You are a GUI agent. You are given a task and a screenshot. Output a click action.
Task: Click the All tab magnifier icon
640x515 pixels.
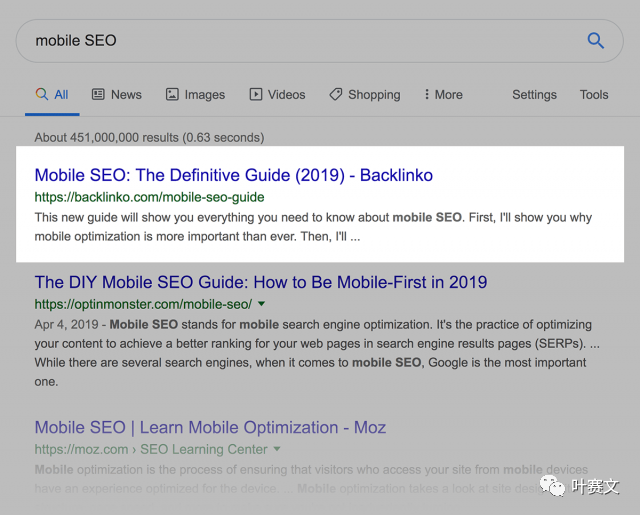pyautogui.click(x=41, y=94)
